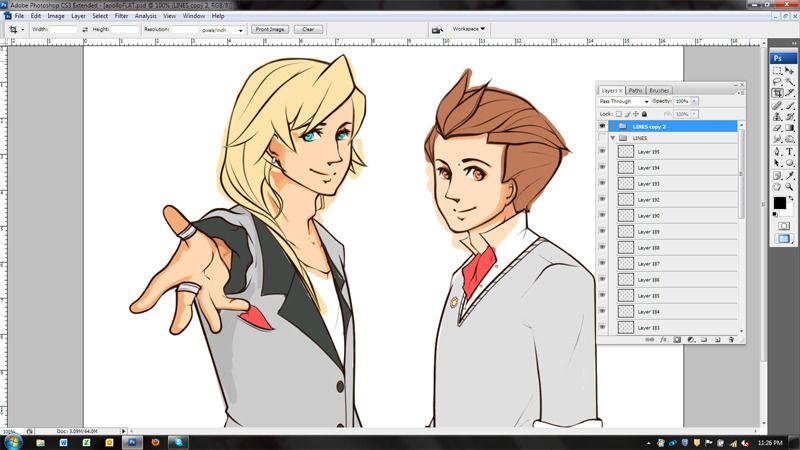Toggle Quick Mask mode button
The height and width of the screenshot is (450, 800).
(x=784, y=226)
